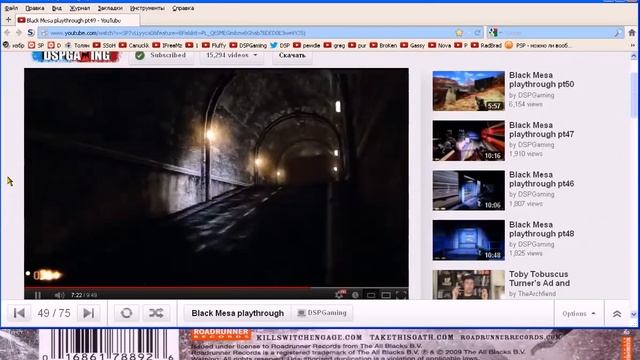This screenshot has width=640, height=360.
Task: Open the Black Mesa playthrough pt48 thumbnail
Action: coord(469,240)
